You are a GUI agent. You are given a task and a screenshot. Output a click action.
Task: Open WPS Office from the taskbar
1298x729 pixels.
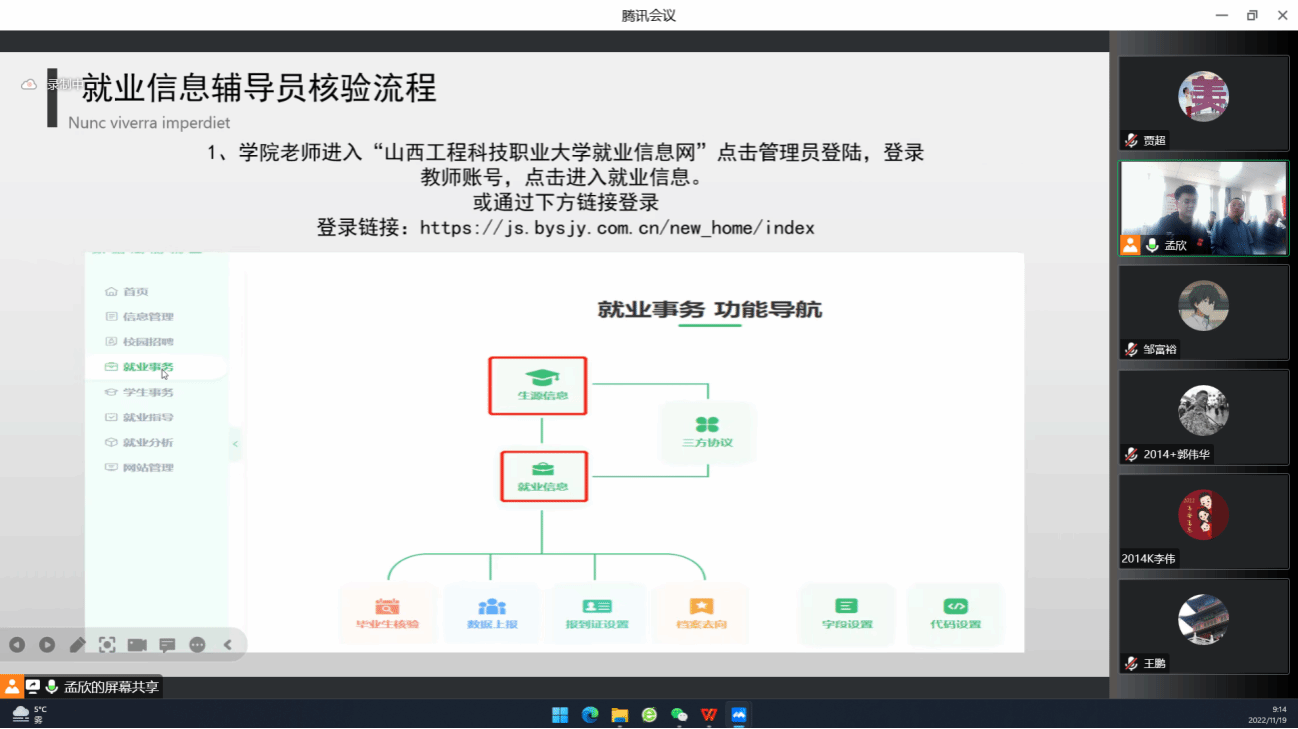coord(709,715)
